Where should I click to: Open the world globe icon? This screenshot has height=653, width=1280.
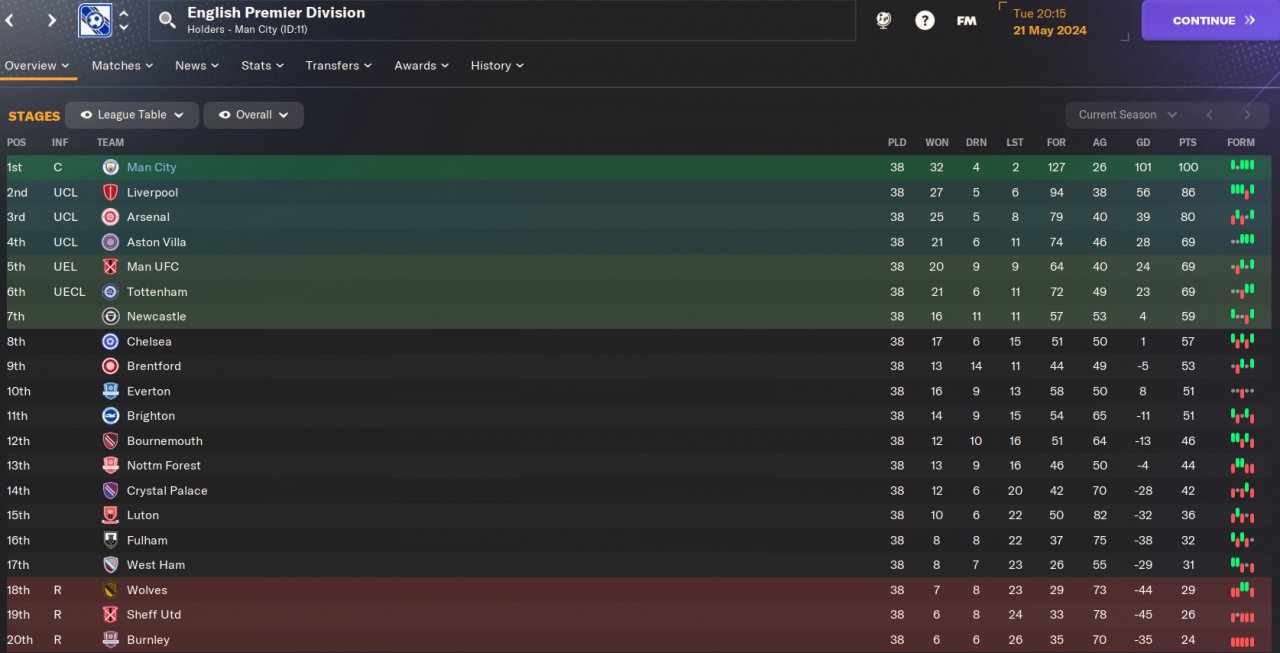(x=883, y=20)
